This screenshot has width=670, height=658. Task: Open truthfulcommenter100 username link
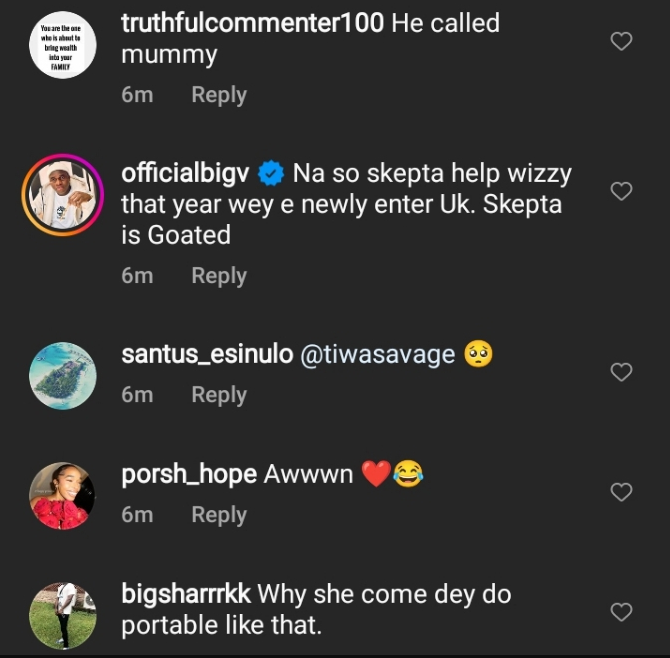pos(252,23)
